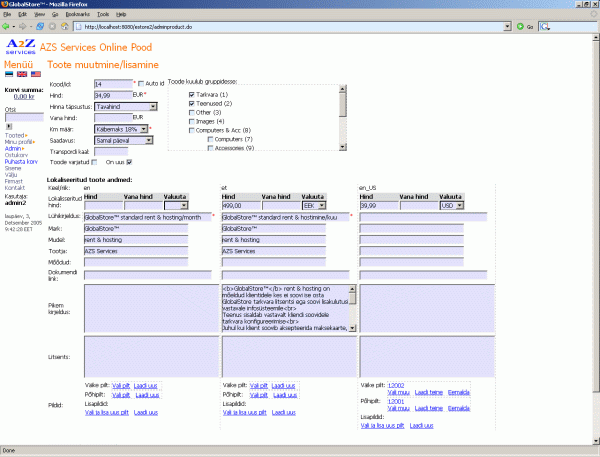The width and height of the screenshot is (600, 457).
Task: Open the File menu
Action: [7, 14]
